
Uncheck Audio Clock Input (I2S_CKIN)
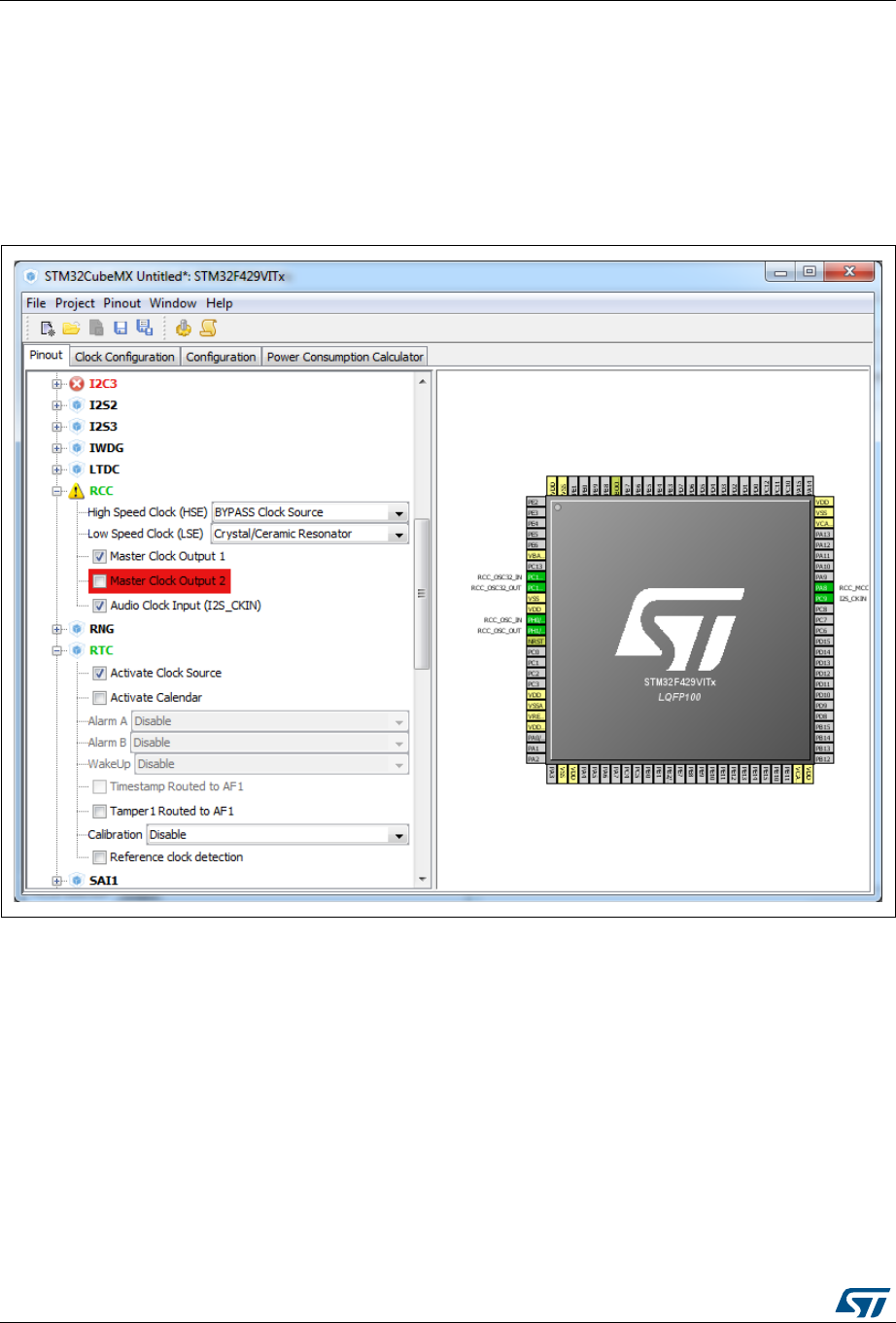[x=99, y=606]
